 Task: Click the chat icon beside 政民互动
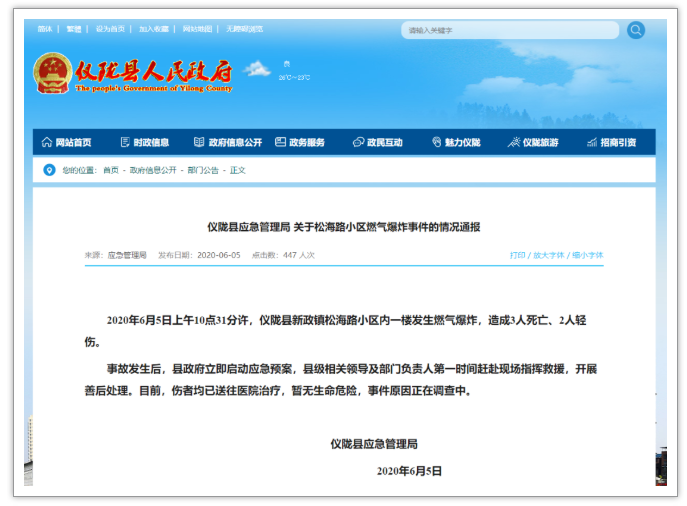click(x=358, y=142)
